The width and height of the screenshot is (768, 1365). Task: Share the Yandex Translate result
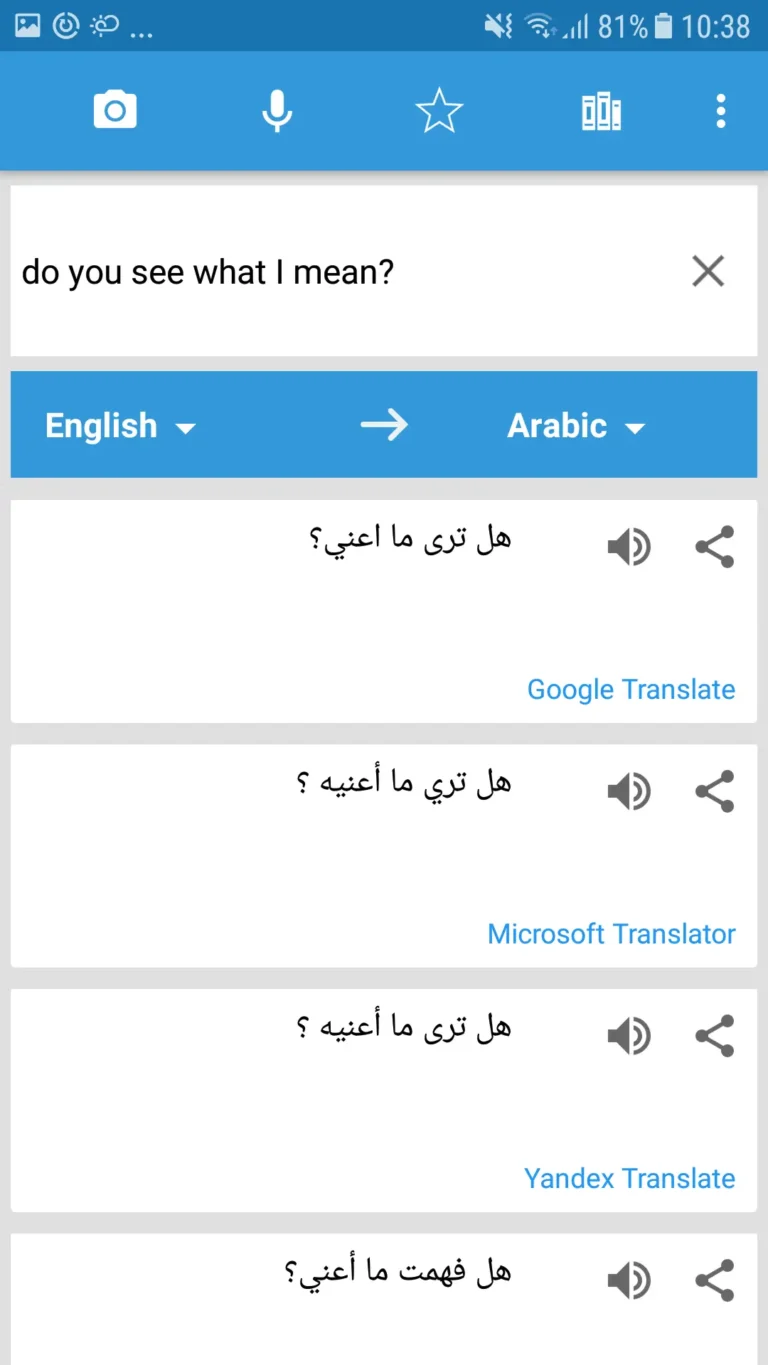point(715,1035)
